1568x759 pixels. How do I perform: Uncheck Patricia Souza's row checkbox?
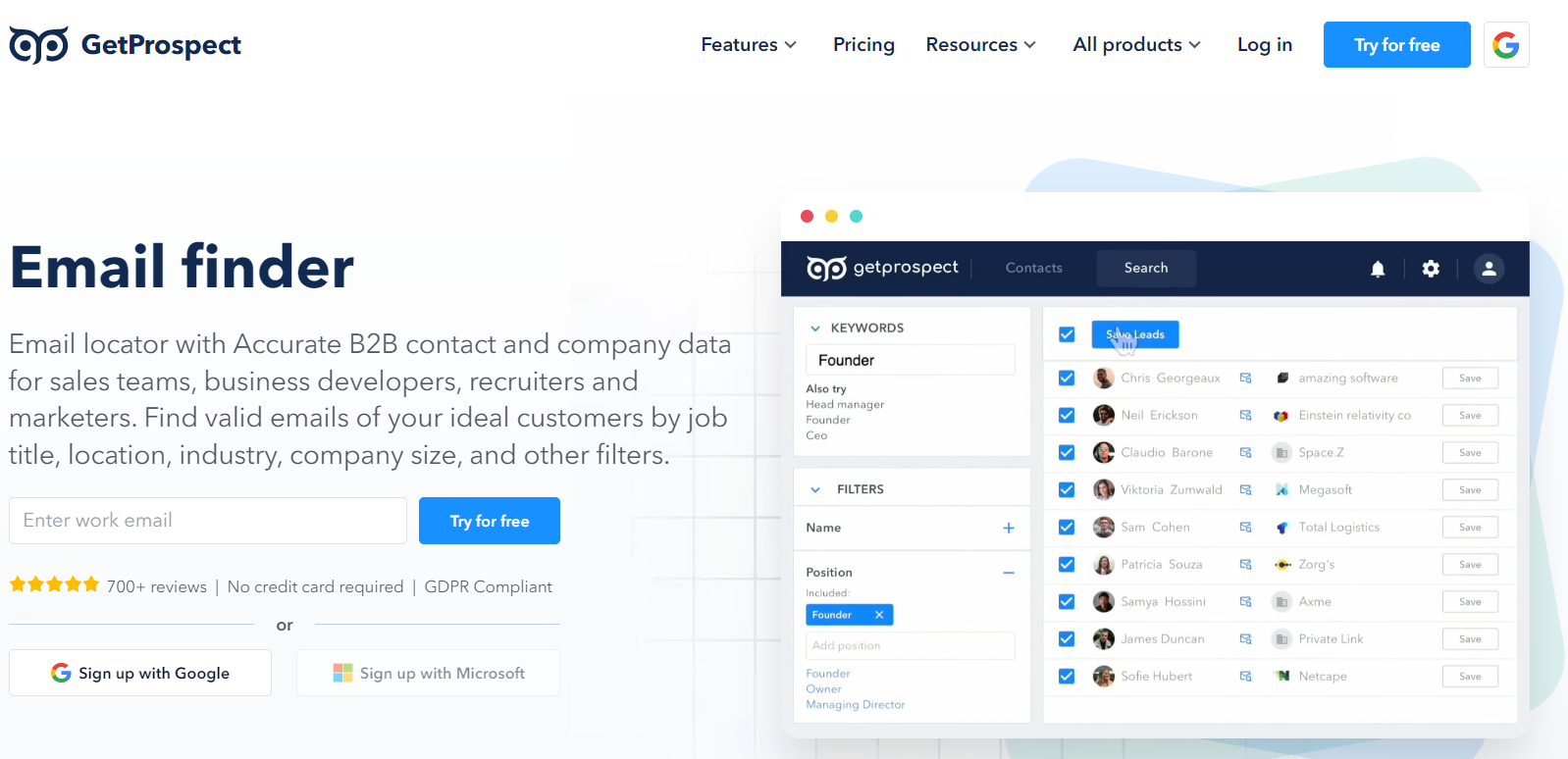[x=1067, y=564]
